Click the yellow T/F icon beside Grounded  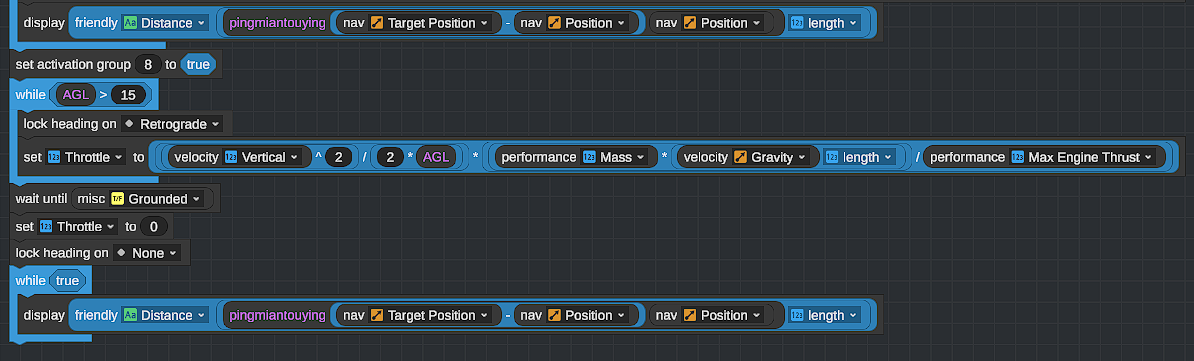pos(117,200)
